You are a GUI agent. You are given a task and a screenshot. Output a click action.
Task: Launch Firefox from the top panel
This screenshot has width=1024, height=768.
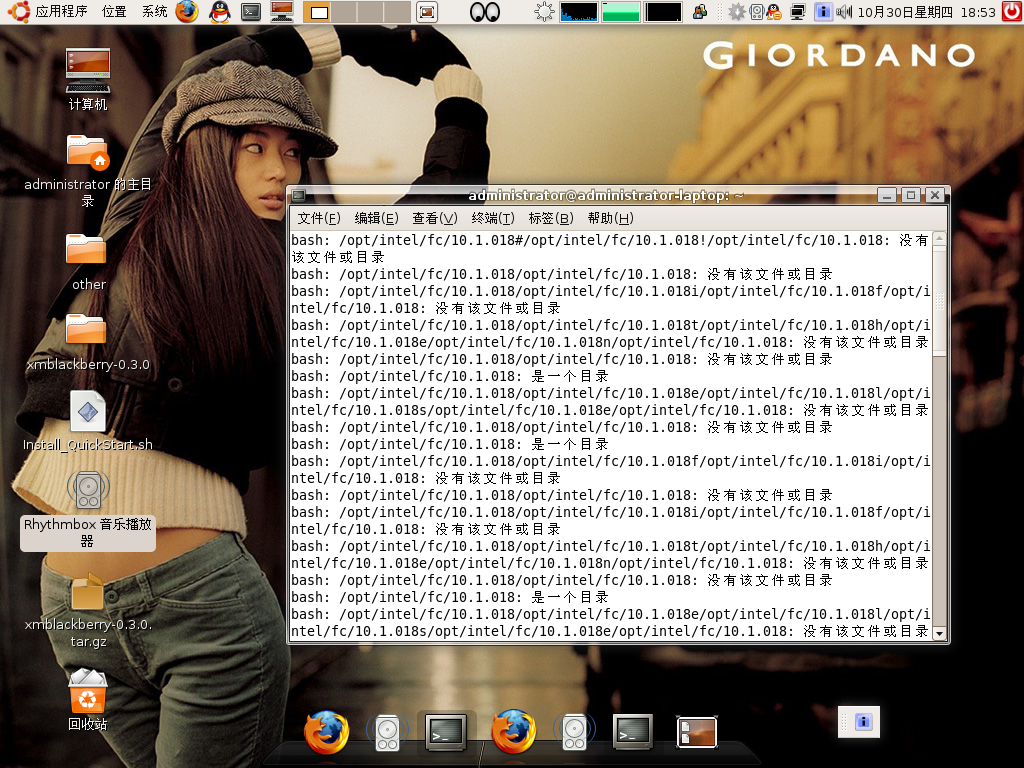point(187,12)
